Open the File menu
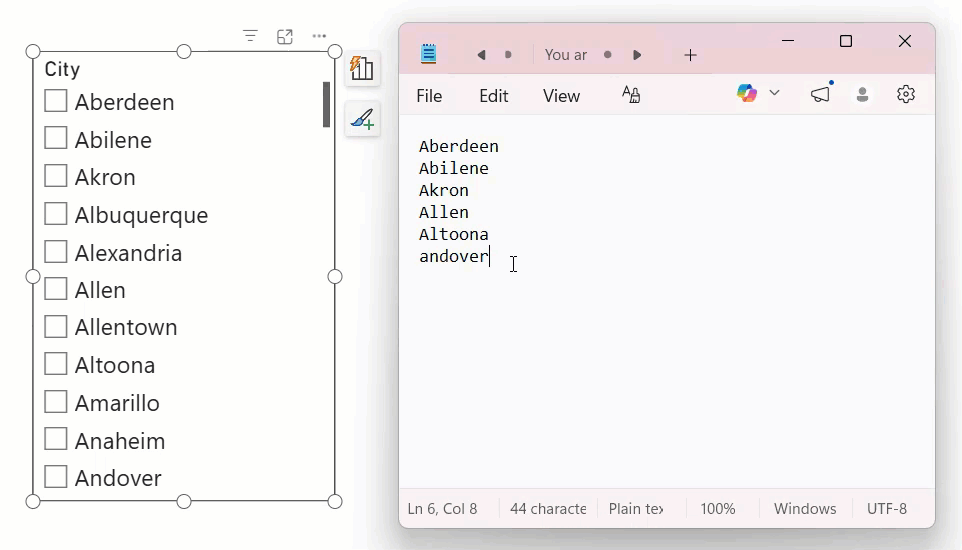 [x=429, y=96]
